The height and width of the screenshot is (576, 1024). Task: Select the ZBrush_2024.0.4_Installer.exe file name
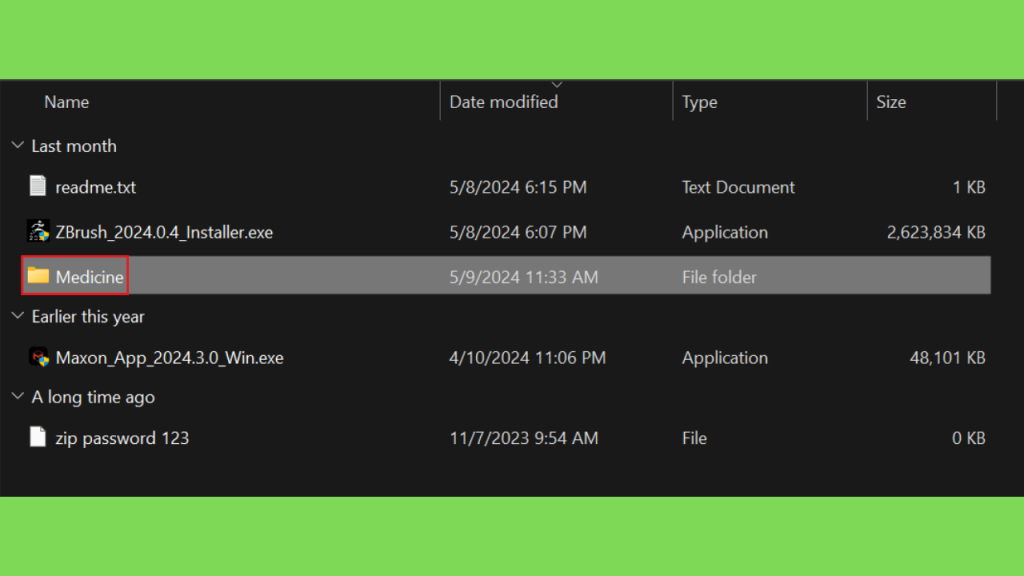(x=164, y=232)
